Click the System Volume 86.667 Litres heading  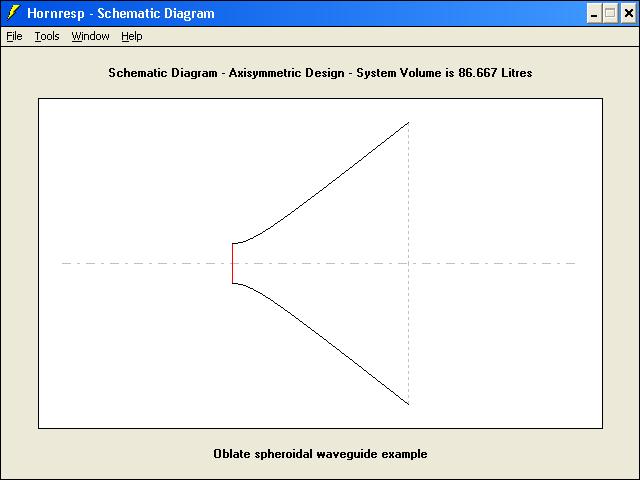pyautogui.click(x=320, y=73)
